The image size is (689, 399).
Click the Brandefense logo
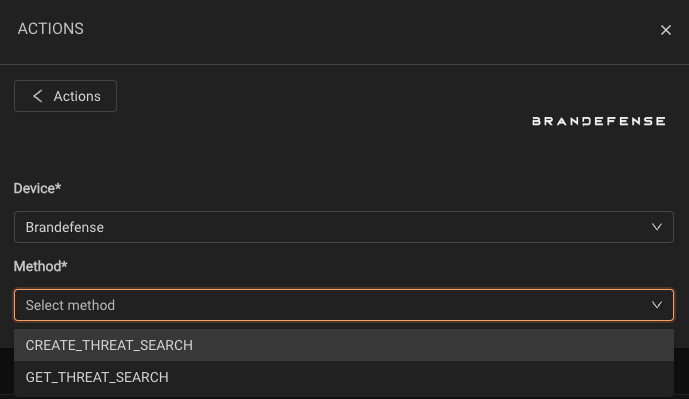pos(599,121)
